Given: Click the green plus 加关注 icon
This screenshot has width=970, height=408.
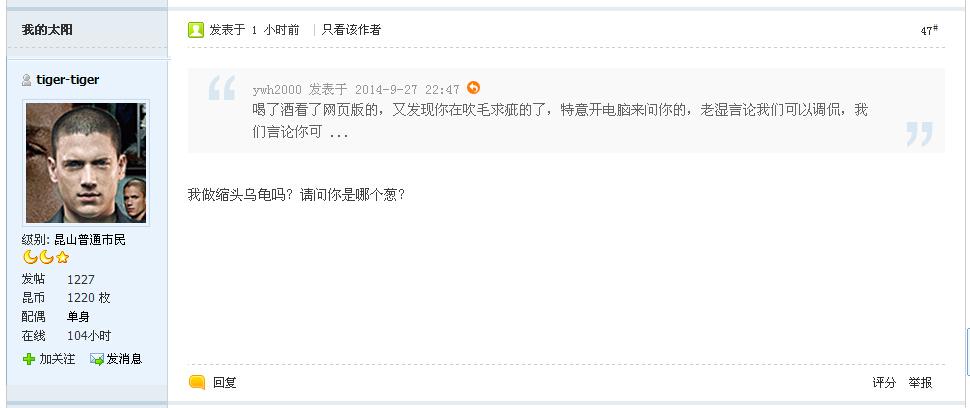Looking at the screenshot, I should [28, 359].
